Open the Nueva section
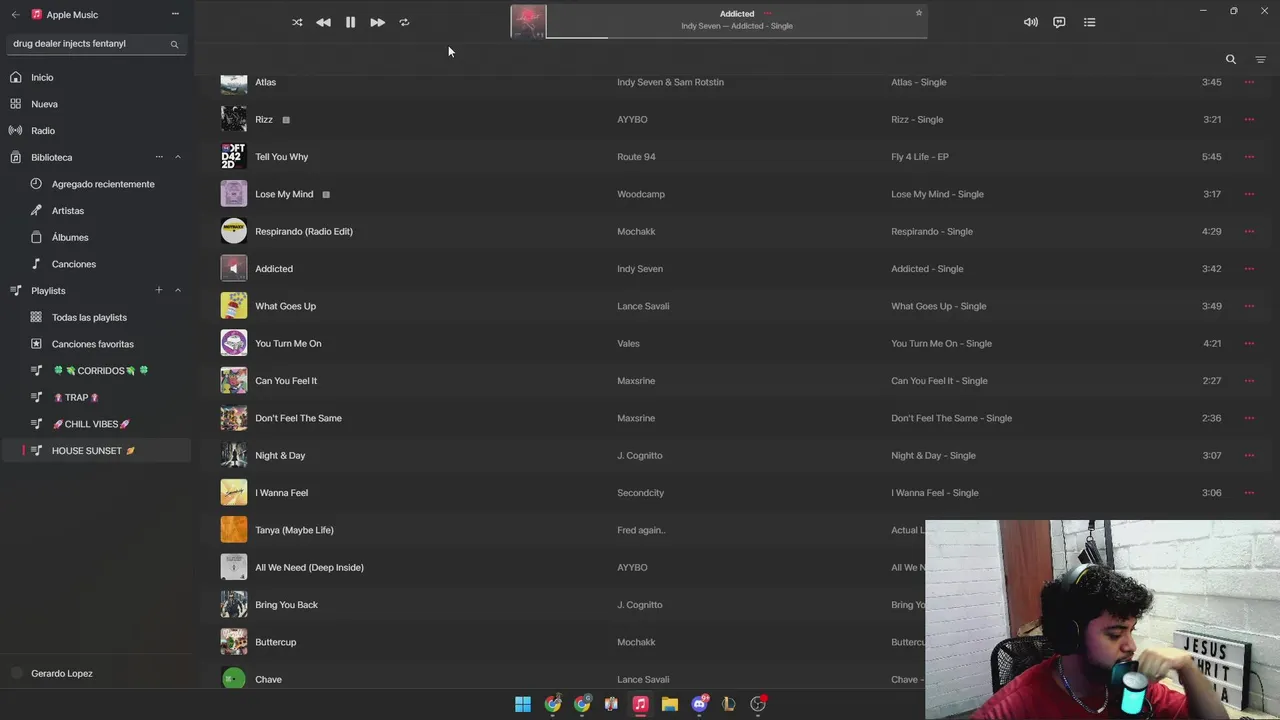The width and height of the screenshot is (1280, 720). coord(44,104)
